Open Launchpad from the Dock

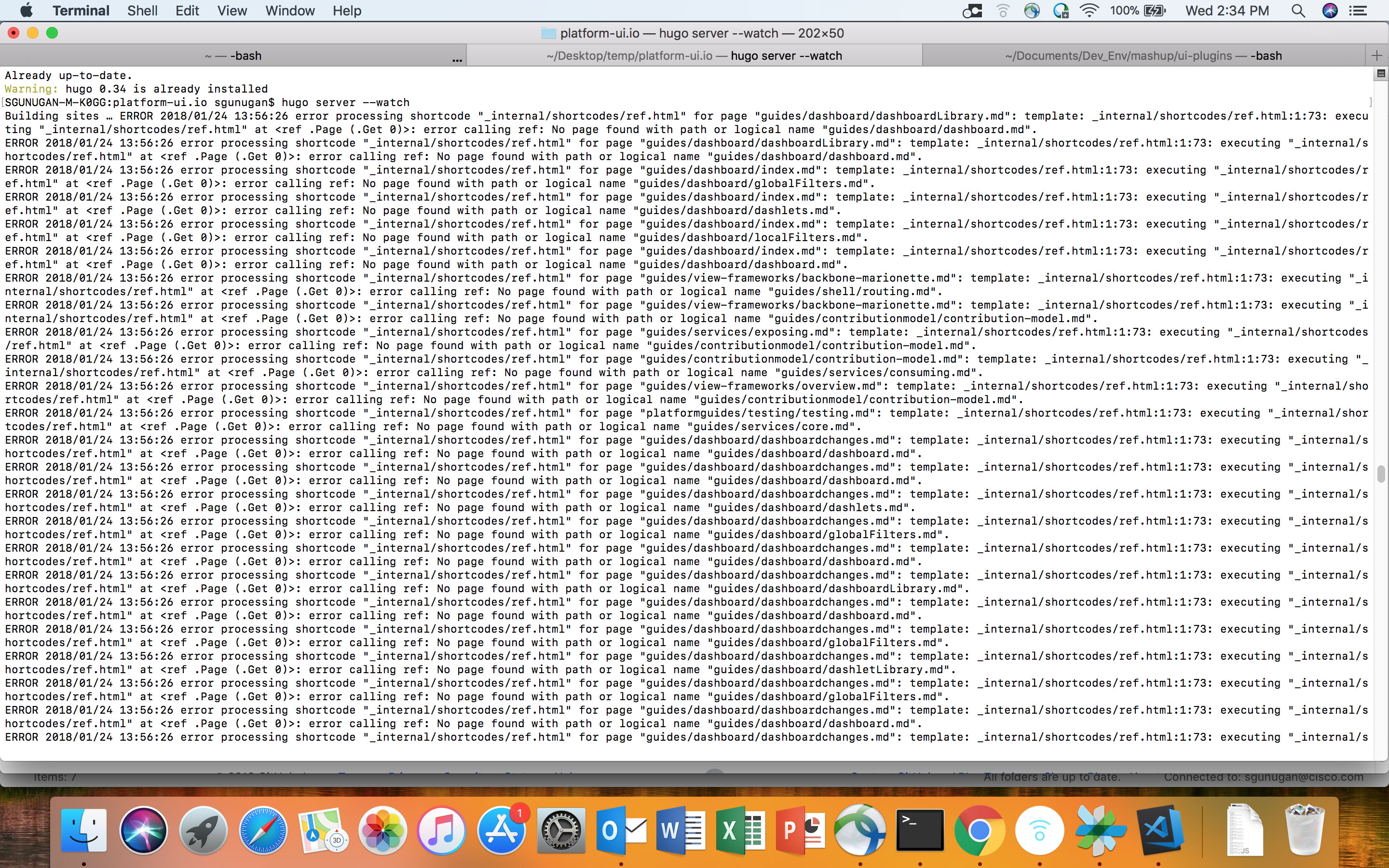[203, 829]
